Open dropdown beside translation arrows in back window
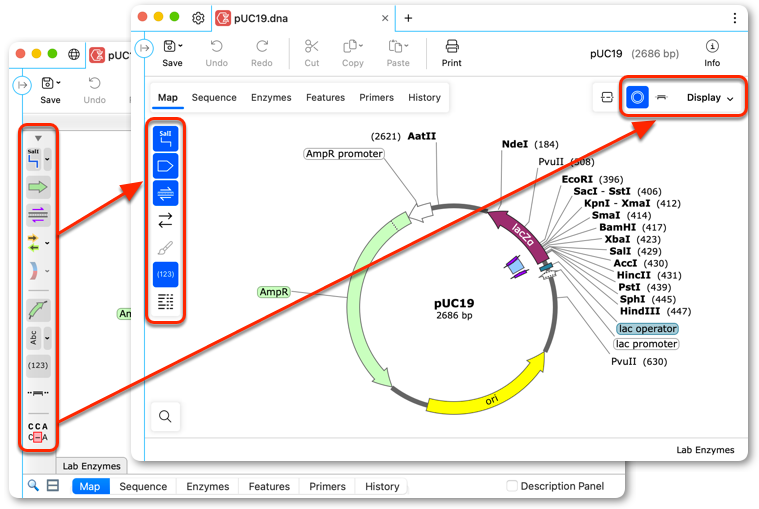 (47, 243)
